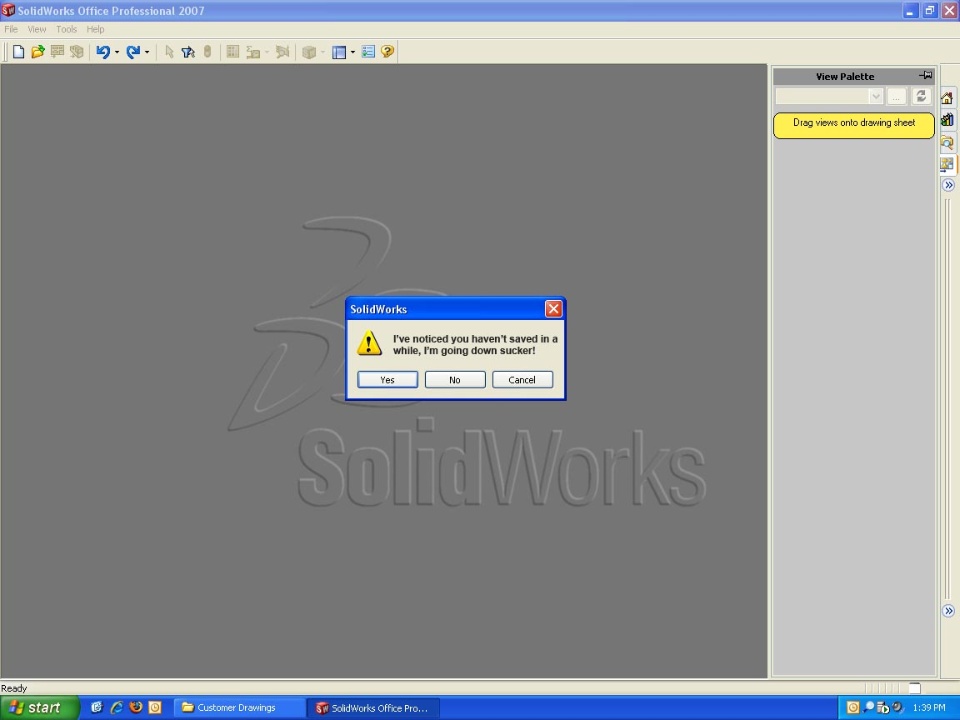Screen dimensions: 960x720
Task: Open a file with the Open folder icon
Action: tap(38, 52)
